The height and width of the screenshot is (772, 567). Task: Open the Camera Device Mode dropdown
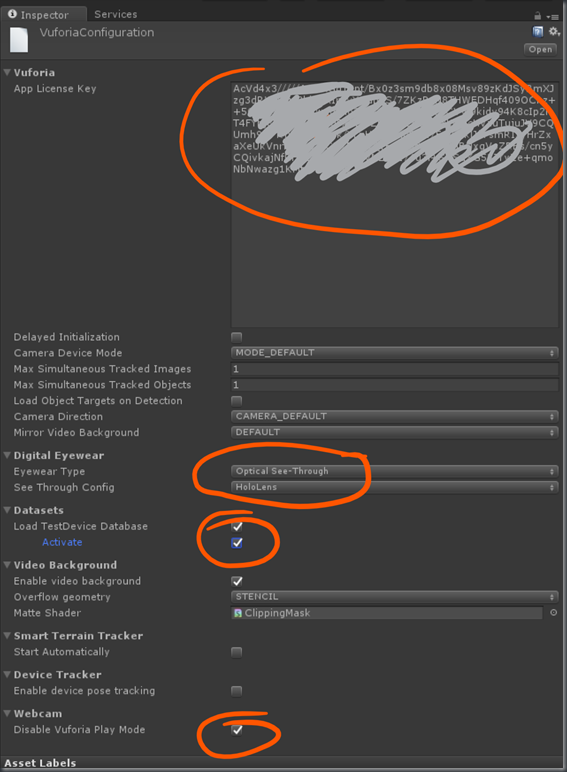pos(394,353)
